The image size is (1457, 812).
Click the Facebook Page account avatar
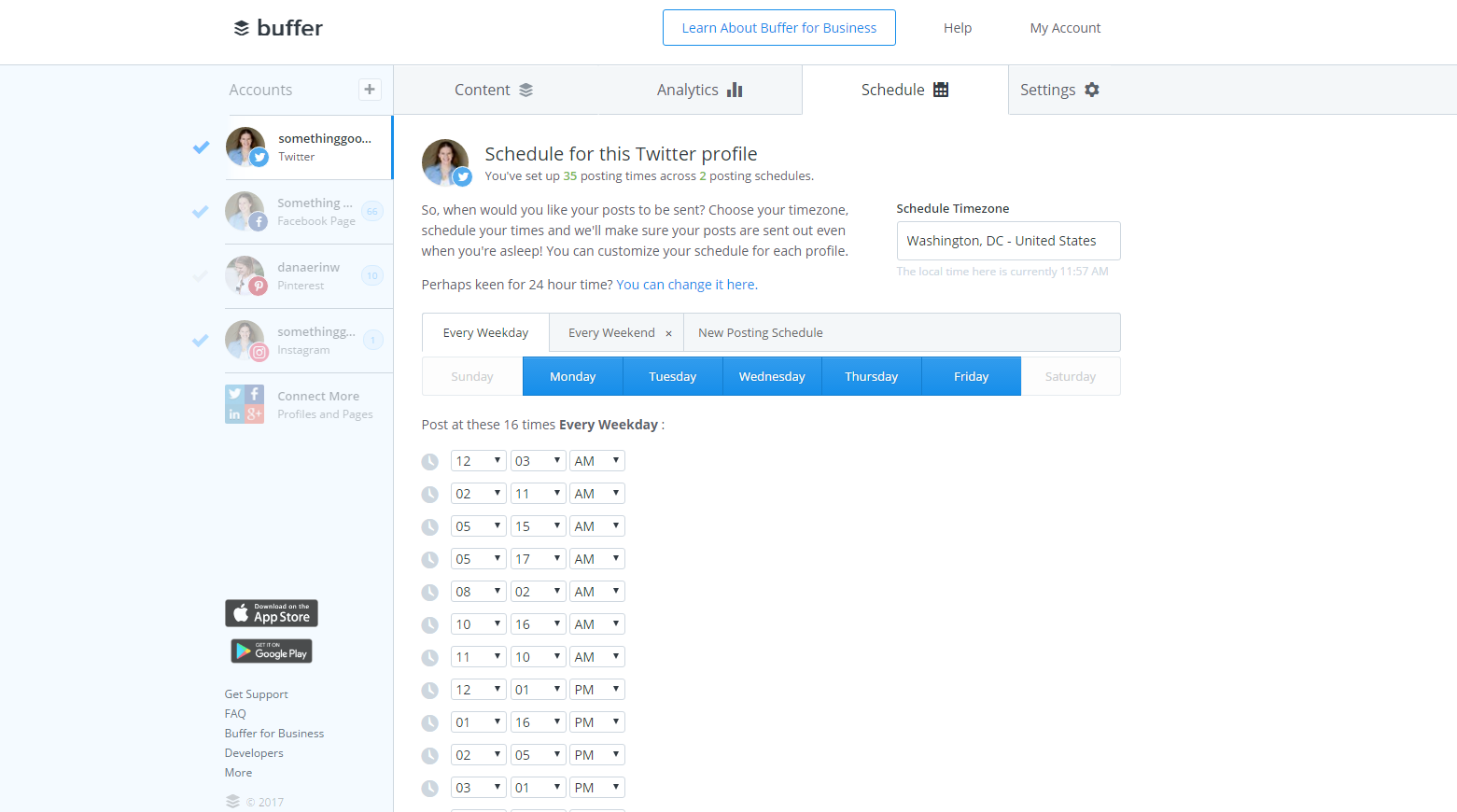coord(245,211)
